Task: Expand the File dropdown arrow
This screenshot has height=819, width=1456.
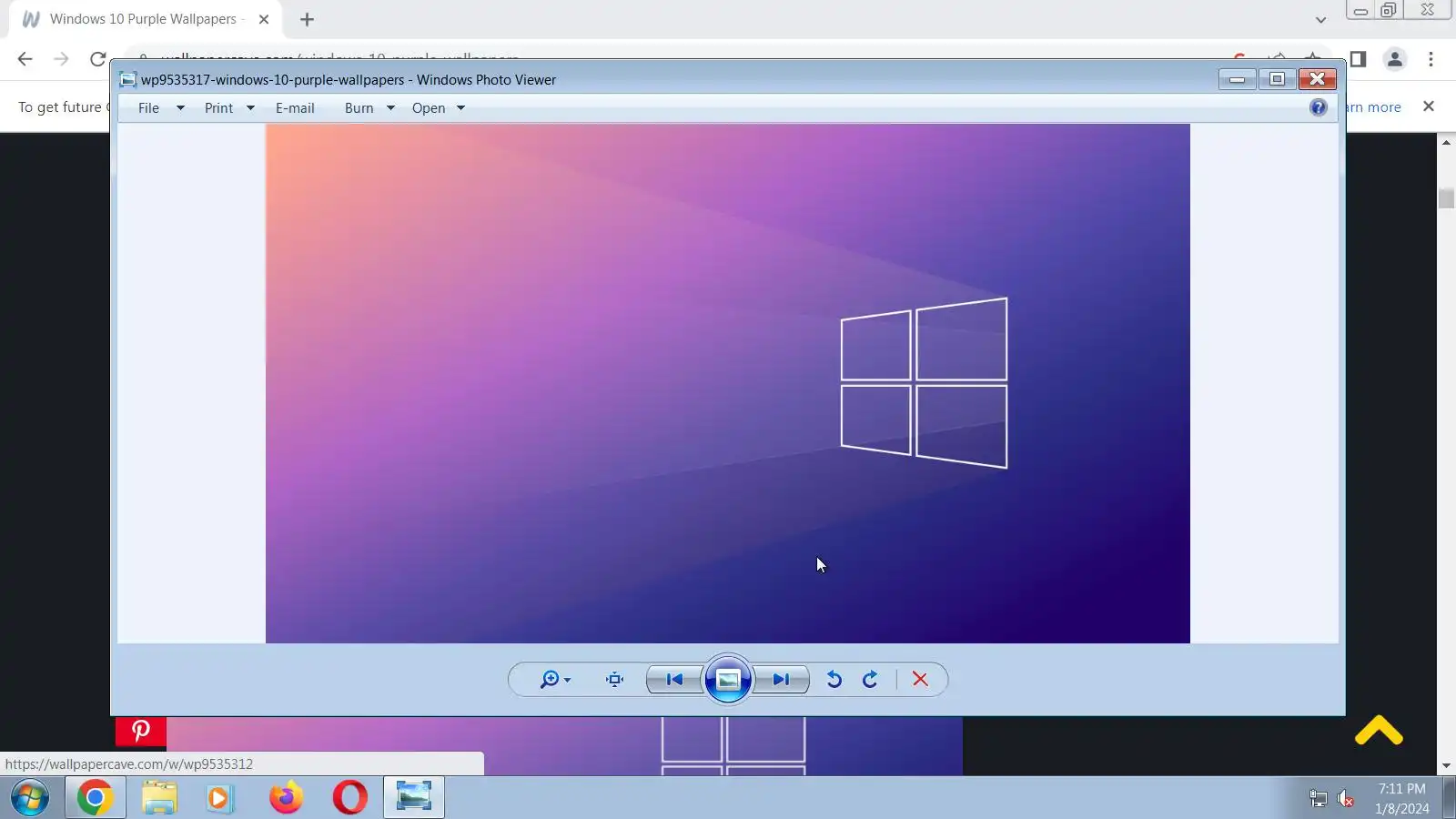Action: [x=180, y=108]
